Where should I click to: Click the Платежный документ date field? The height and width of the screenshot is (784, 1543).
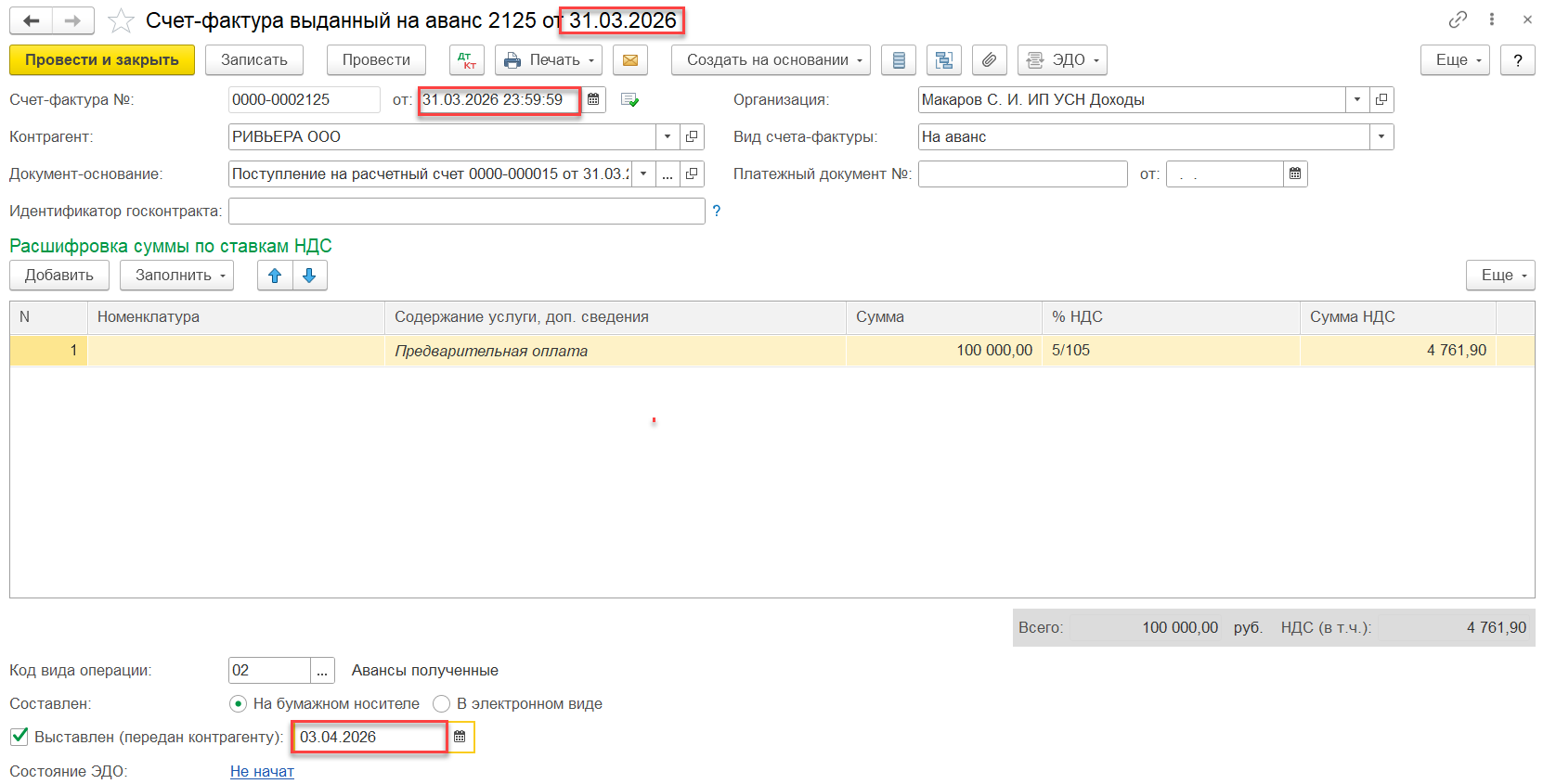point(1225,174)
